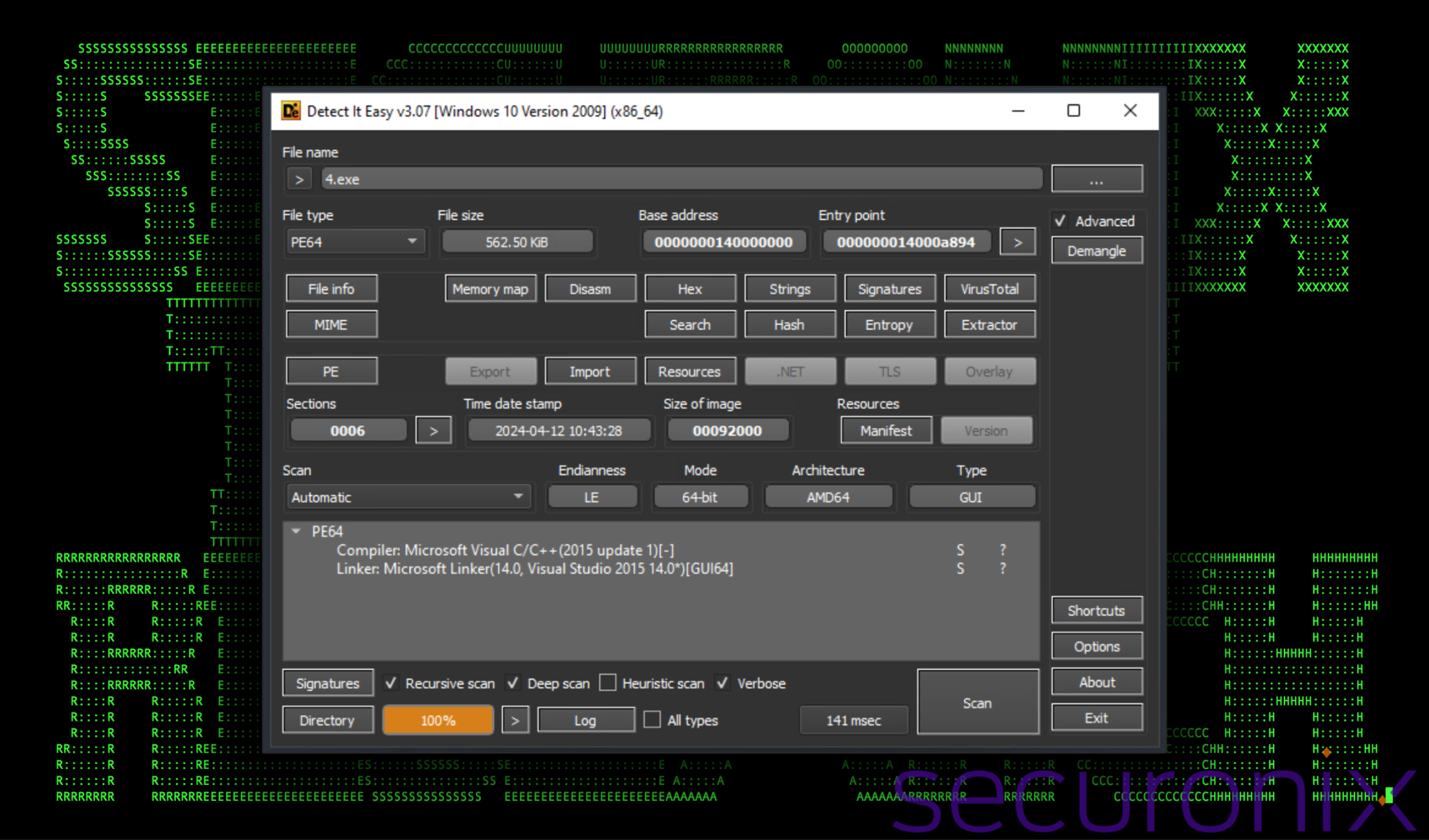Collapse the PE64 results tree node
The height and width of the screenshot is (840, 1429).
(296, 532)
